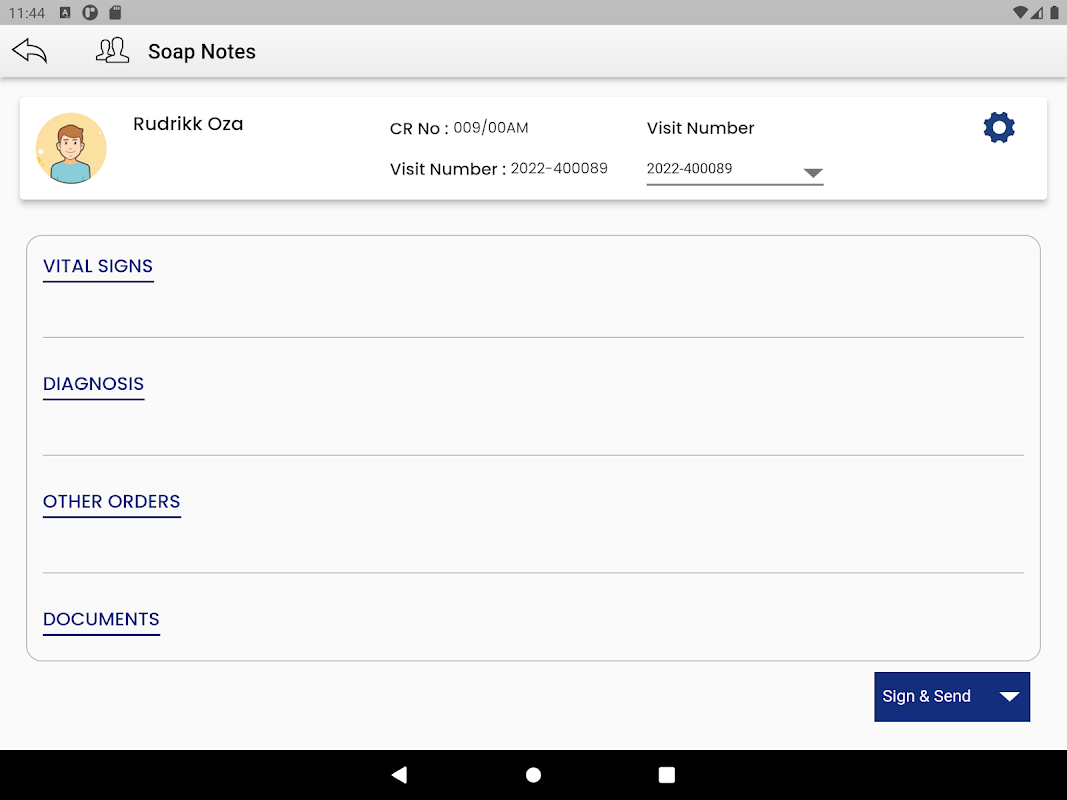Open settings via gear icon
Viewport: 1067px width, 800px height.
[x=999, y=127]
